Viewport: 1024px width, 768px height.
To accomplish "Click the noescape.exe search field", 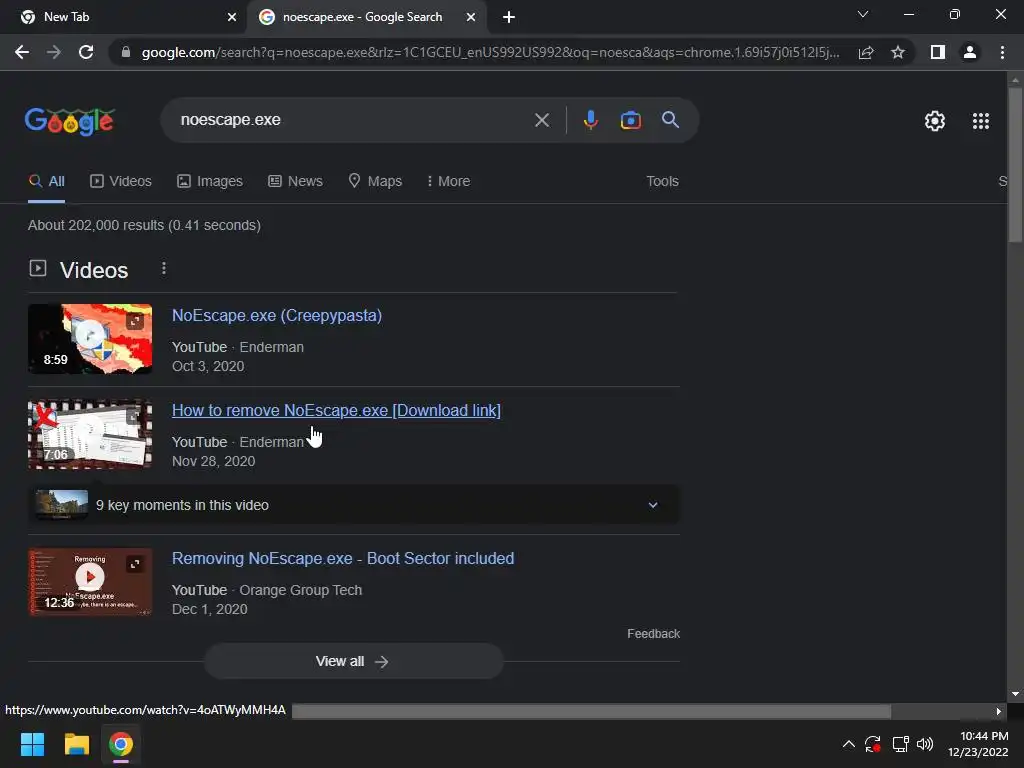I will pos(353,120).
